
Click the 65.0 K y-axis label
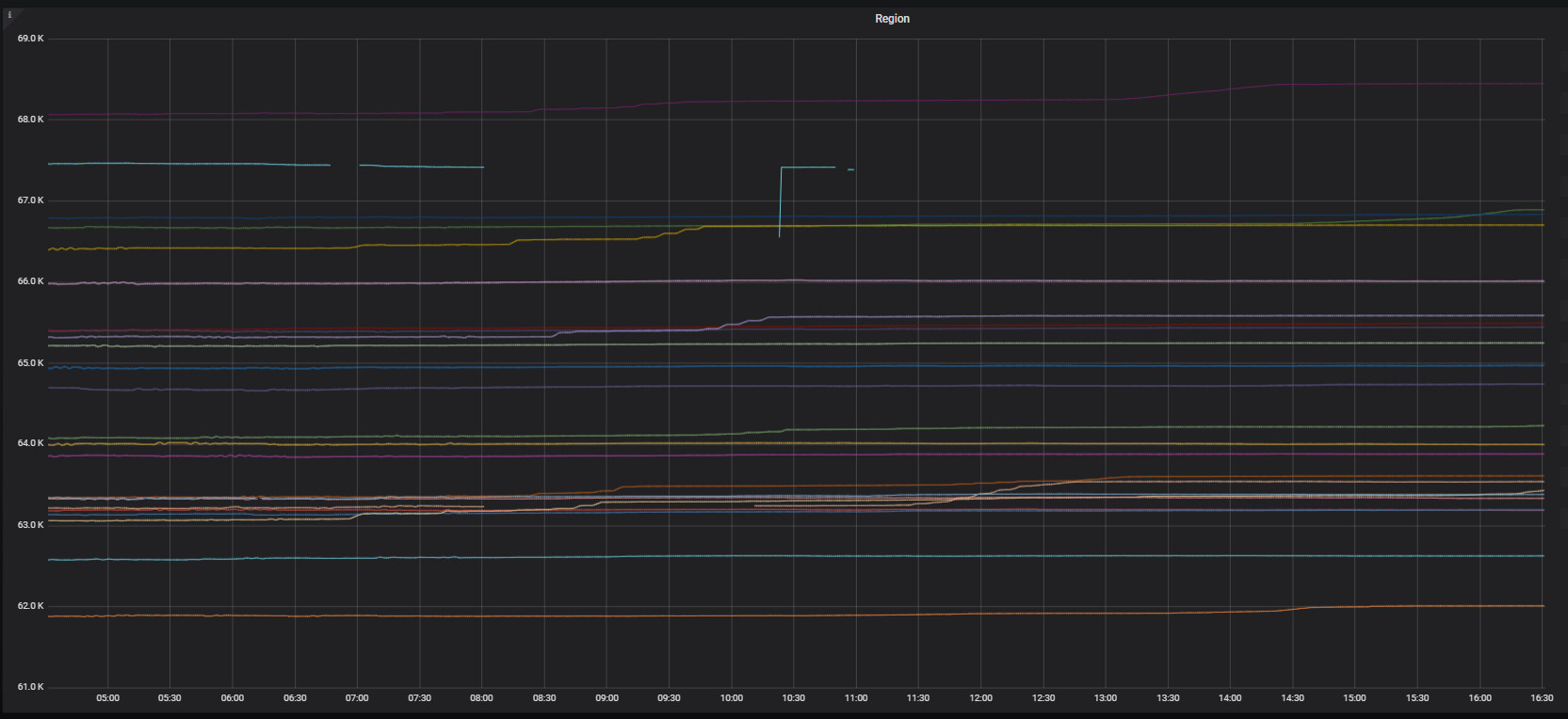pyautogui.click(x=30, y=363)
